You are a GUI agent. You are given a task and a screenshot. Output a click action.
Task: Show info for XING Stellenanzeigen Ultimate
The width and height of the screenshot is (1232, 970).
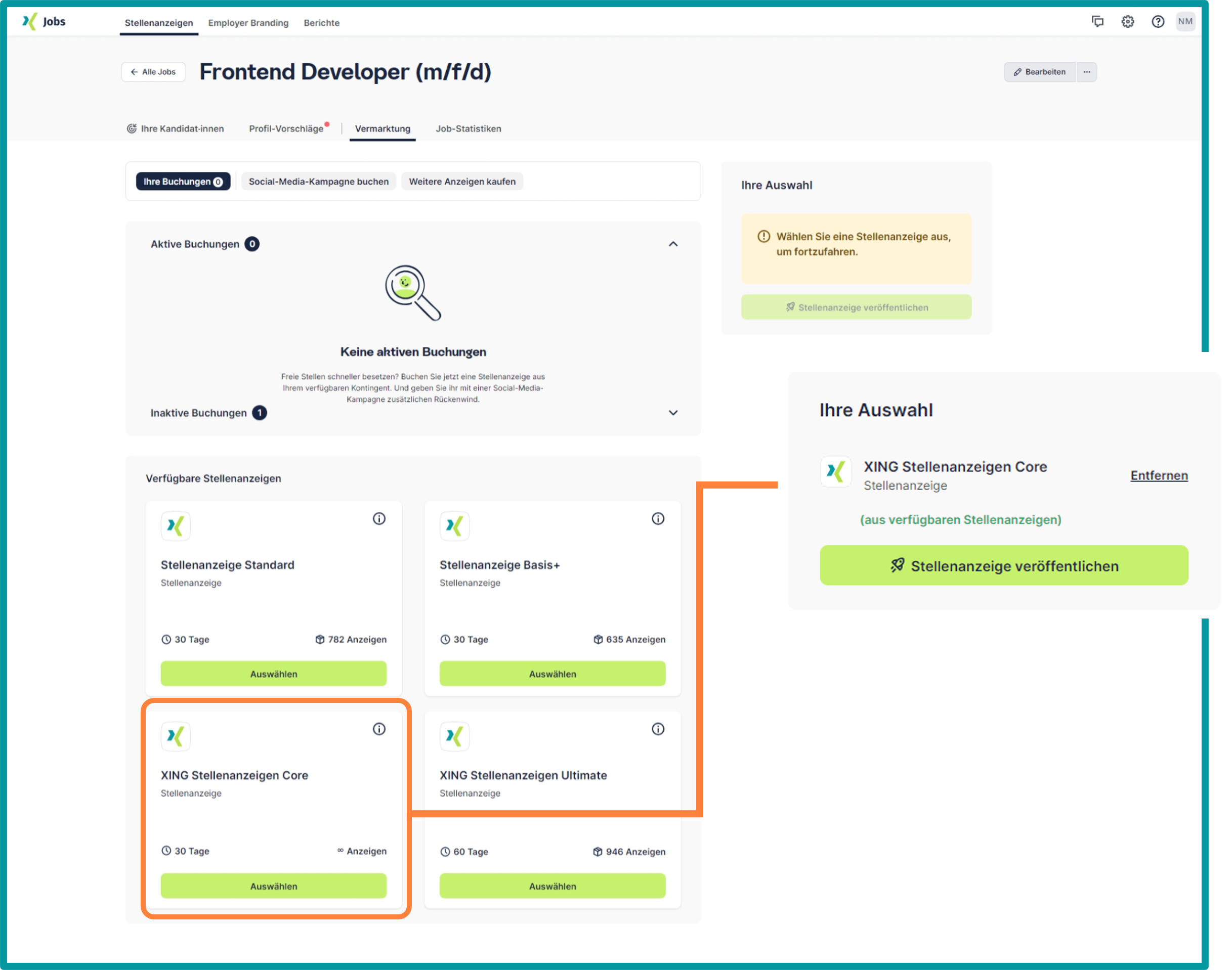pos(658,729)
